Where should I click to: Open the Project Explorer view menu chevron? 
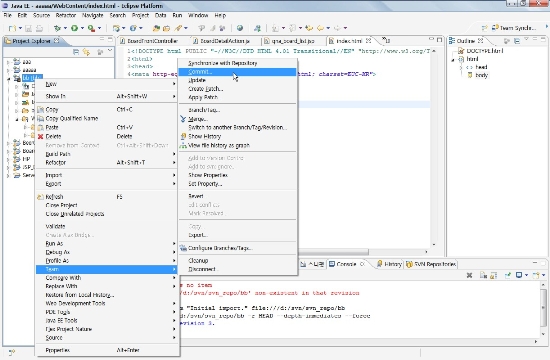(x=110, y=51)
